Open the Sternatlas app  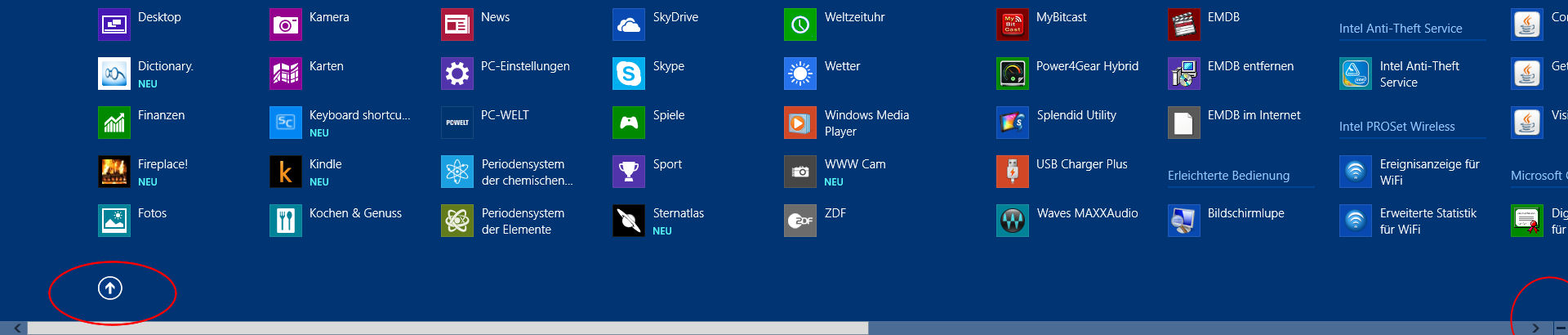(628, 221)
